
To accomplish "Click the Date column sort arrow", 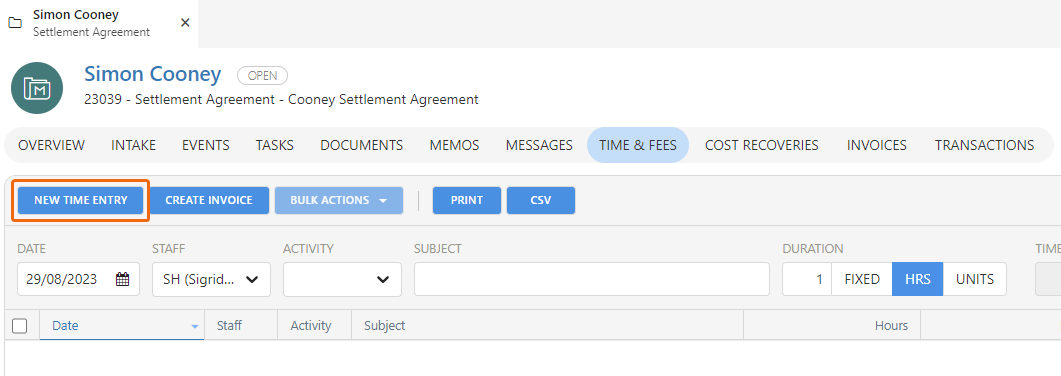I will pyautogui.click(x=195, y=326).
